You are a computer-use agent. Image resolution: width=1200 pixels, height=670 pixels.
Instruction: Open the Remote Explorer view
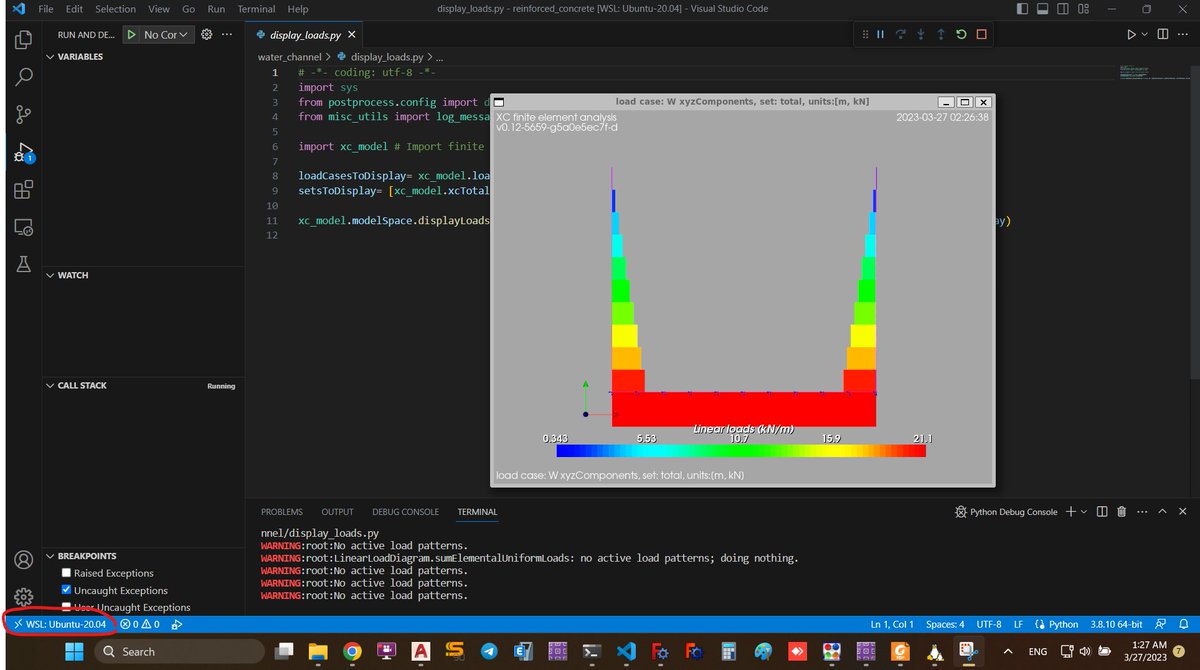pos(24,227)
